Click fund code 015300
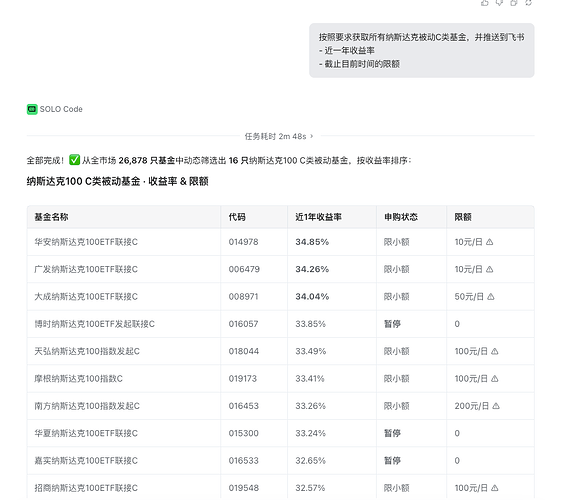Viewport: 585px width, 500px height. pyautogui.click(x=244, y=433)
